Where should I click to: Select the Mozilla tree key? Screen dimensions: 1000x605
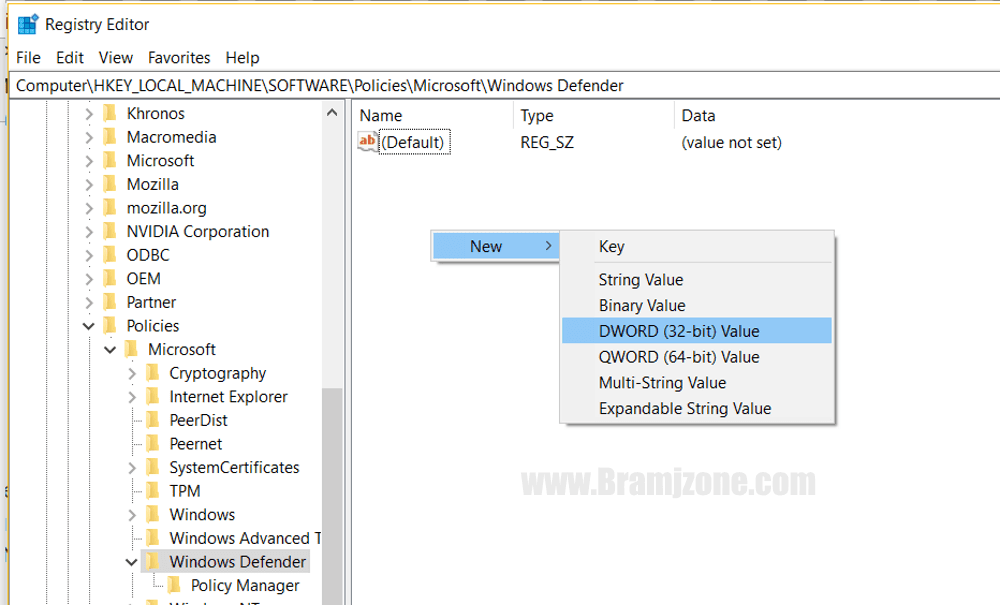point(152,184)
